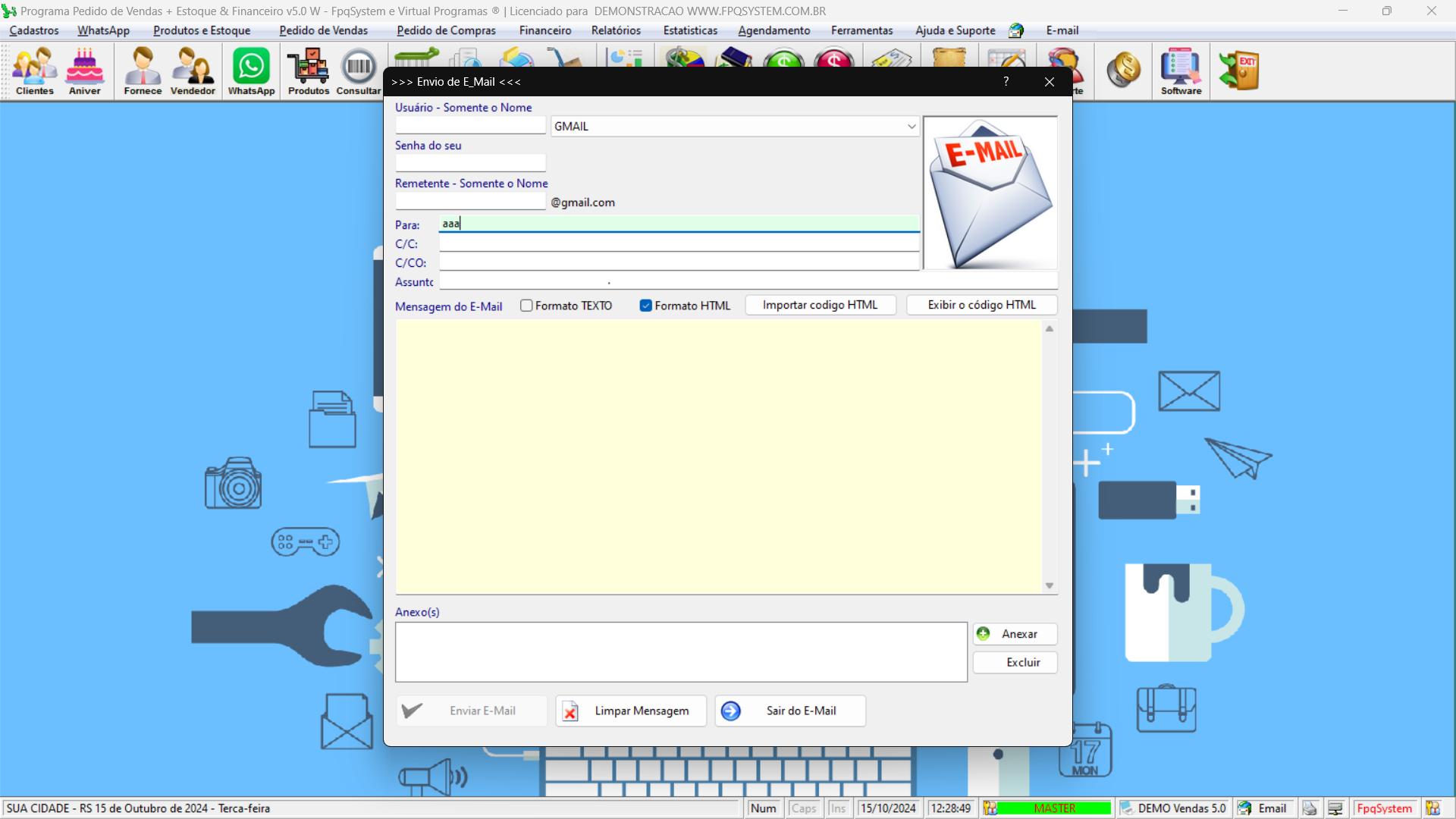1456x819 pixels.
Task: Toggle Formato HTML checkbox
Action: pyautogui.click(x=645, y=305)
